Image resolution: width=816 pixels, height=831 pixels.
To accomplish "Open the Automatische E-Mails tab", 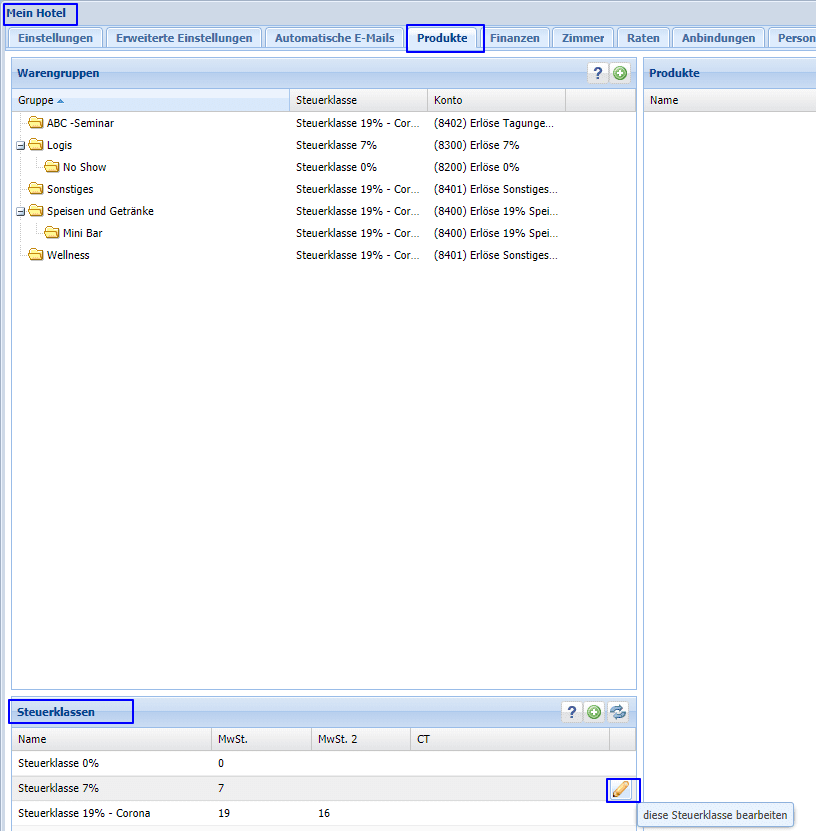I will click(334, 38).
